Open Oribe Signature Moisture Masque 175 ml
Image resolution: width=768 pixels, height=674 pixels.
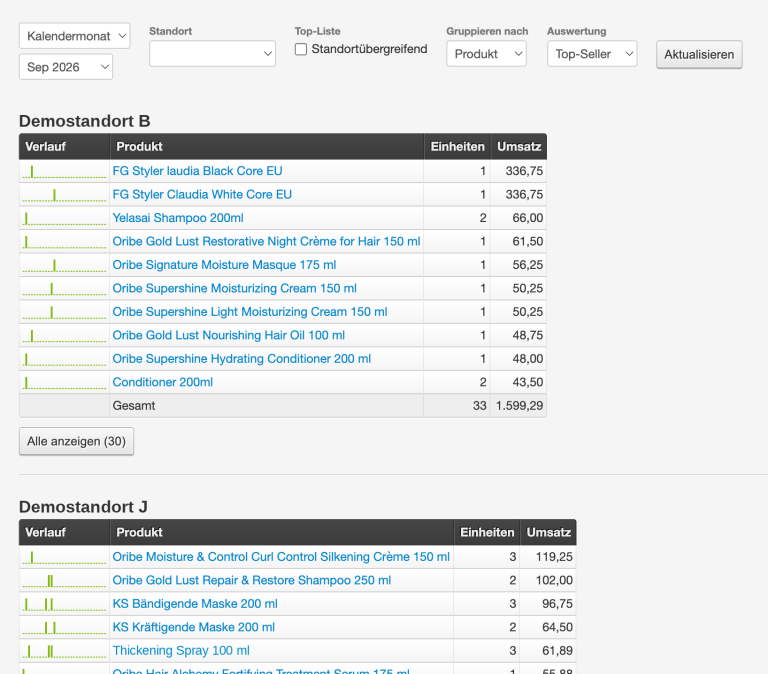coord(224,265)
